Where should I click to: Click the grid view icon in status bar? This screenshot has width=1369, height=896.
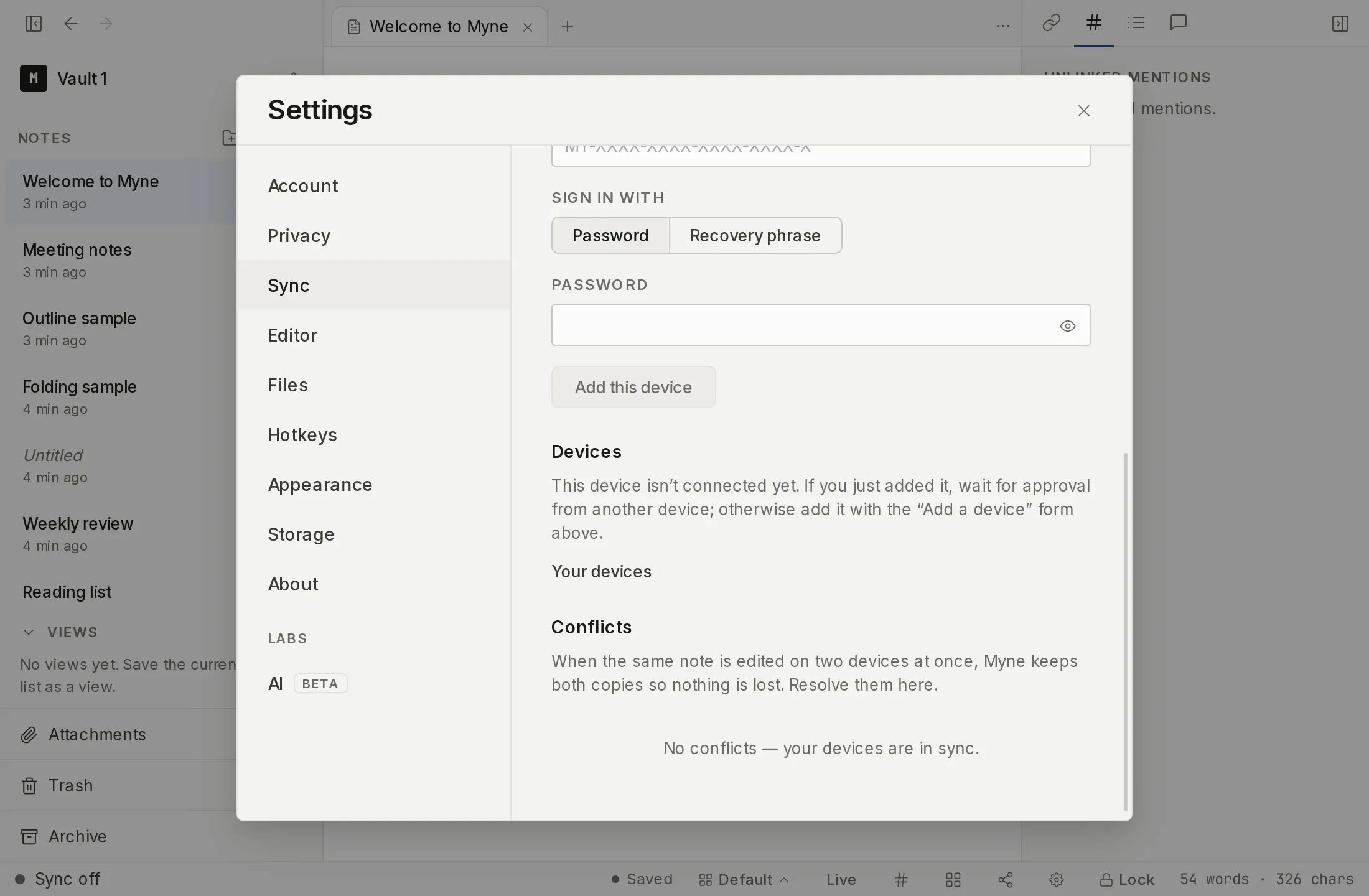click(953, 879)
